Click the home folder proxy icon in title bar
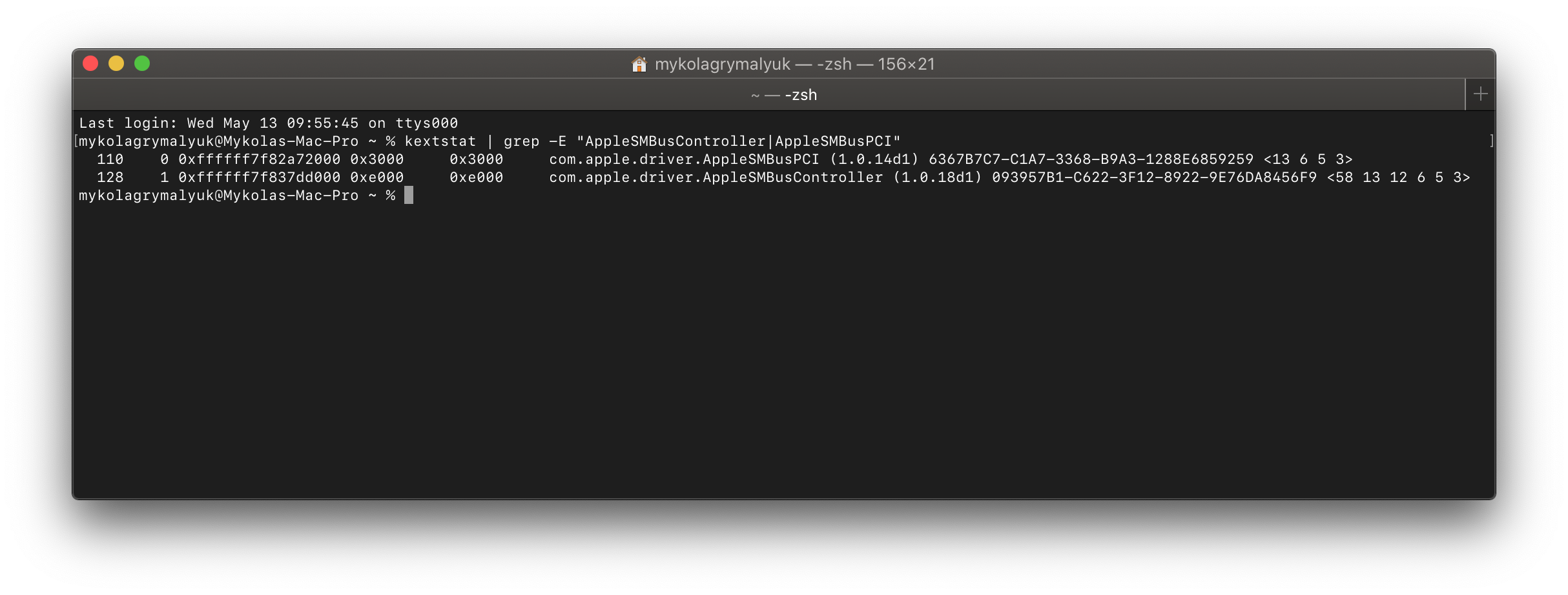The image size is (1568, 595). click(x=639, y=64)
